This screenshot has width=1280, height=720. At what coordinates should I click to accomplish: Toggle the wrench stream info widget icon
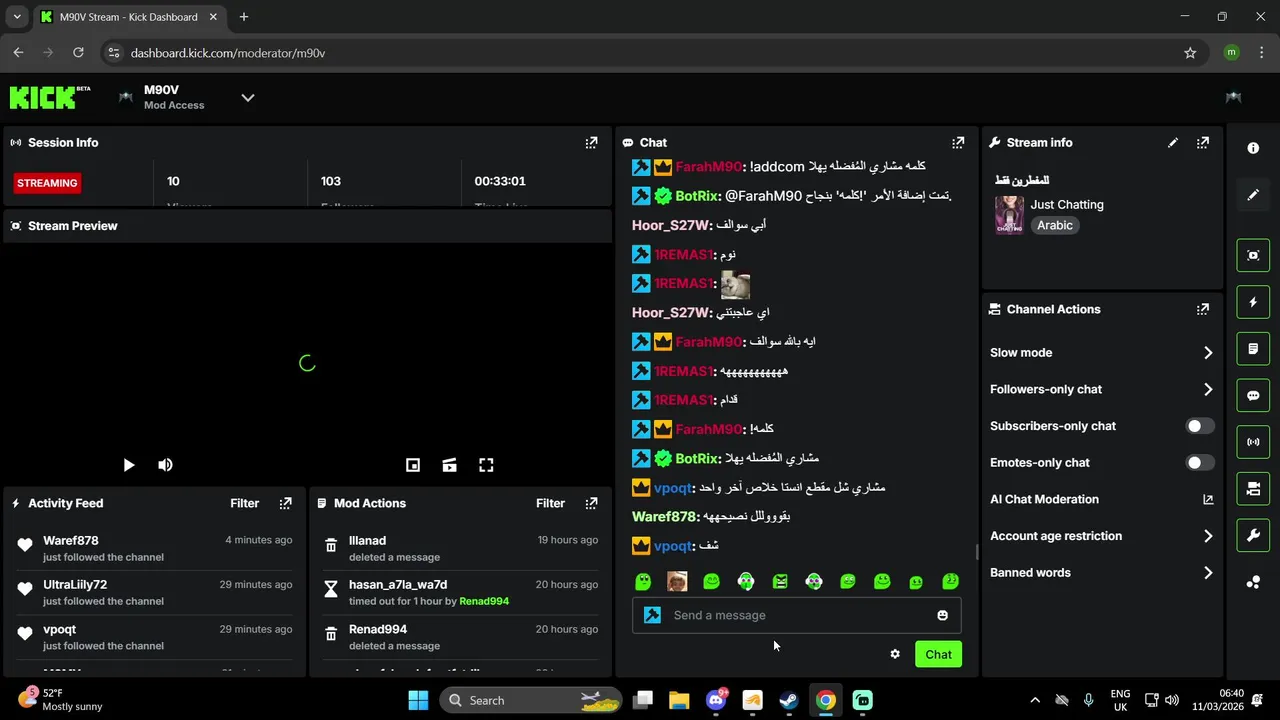[x=1253, y=535]
